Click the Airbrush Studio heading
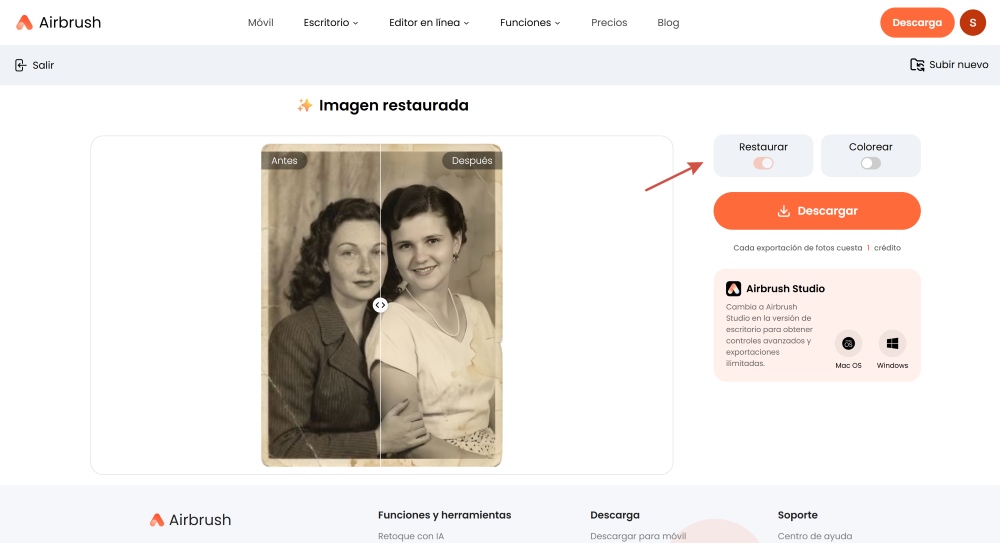 click(x=785, y=288)
